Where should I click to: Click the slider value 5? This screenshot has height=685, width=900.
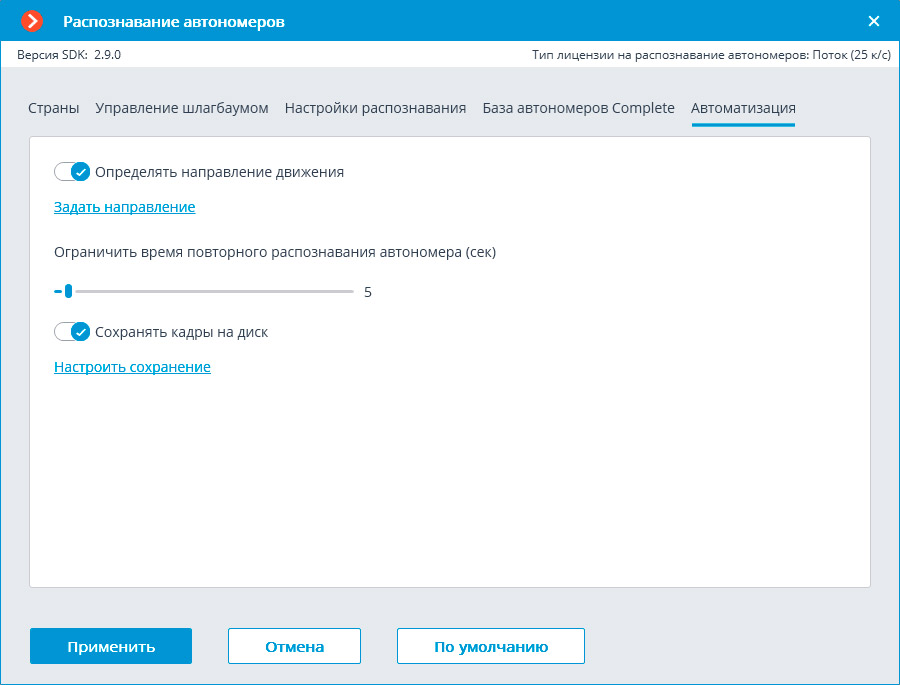pyautogui.click(x=368, y=292)
